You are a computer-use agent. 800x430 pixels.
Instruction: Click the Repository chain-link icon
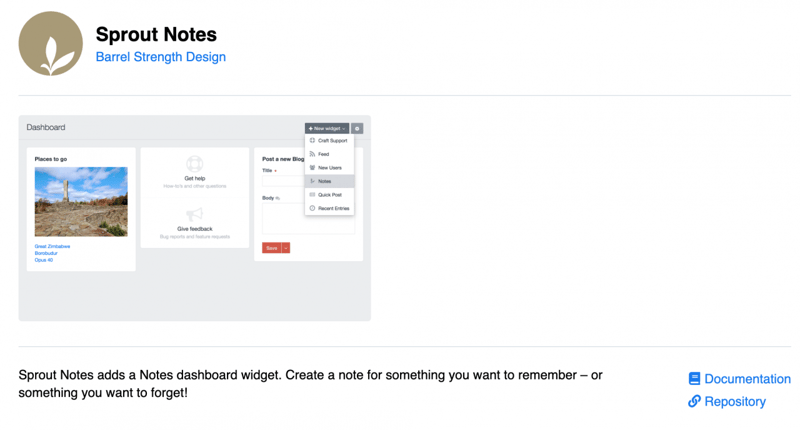(x=695, y=401)
